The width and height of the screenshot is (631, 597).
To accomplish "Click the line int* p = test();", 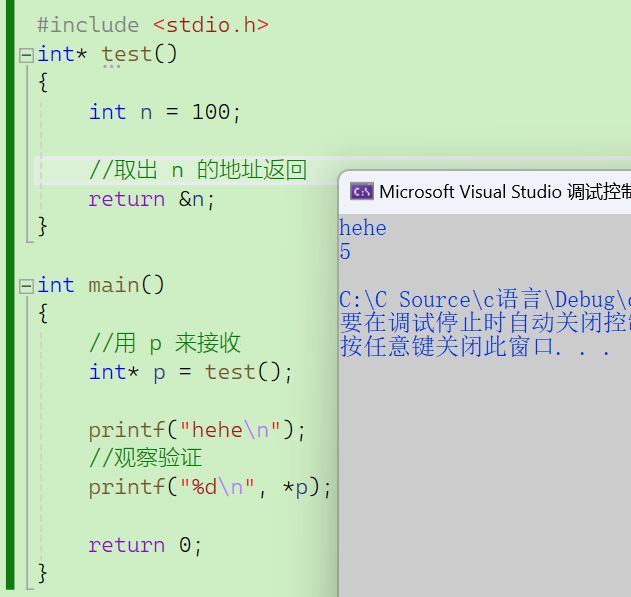I will pyautogui.click(x=190, y=372).
